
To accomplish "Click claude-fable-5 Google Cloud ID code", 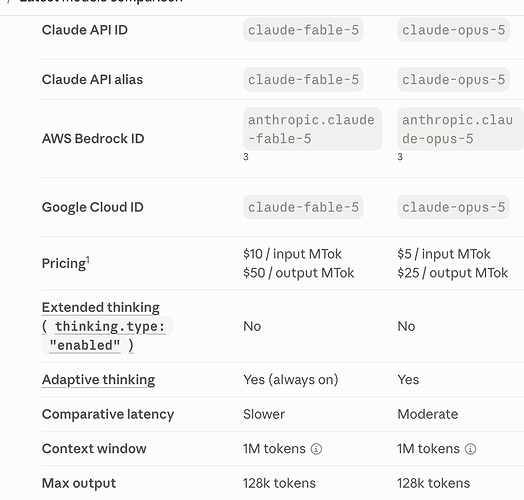I will pyautogui.click(x=303, y=207).
